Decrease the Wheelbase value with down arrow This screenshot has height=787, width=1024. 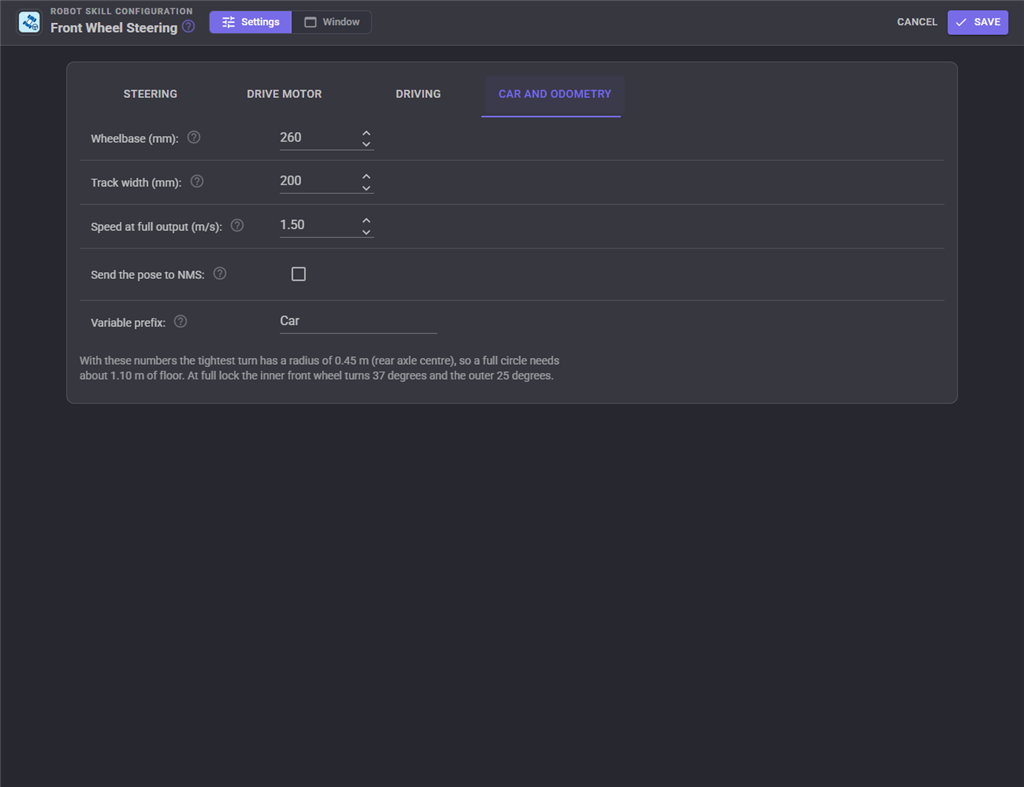click(366, 144)
